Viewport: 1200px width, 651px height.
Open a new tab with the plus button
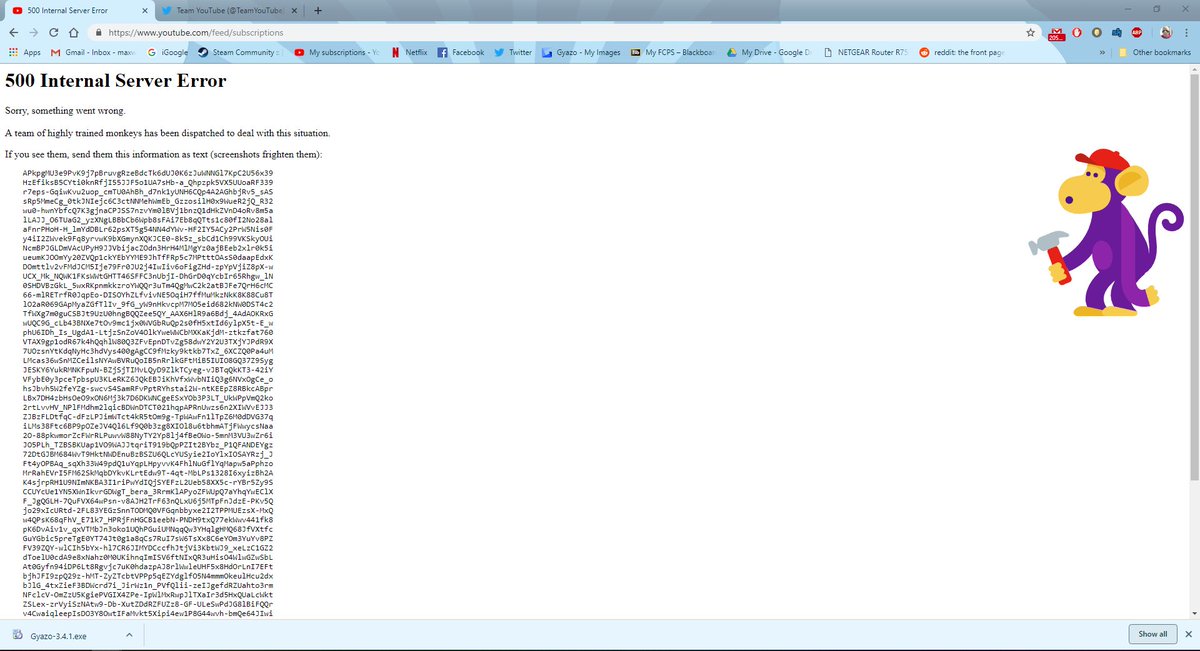318,10
